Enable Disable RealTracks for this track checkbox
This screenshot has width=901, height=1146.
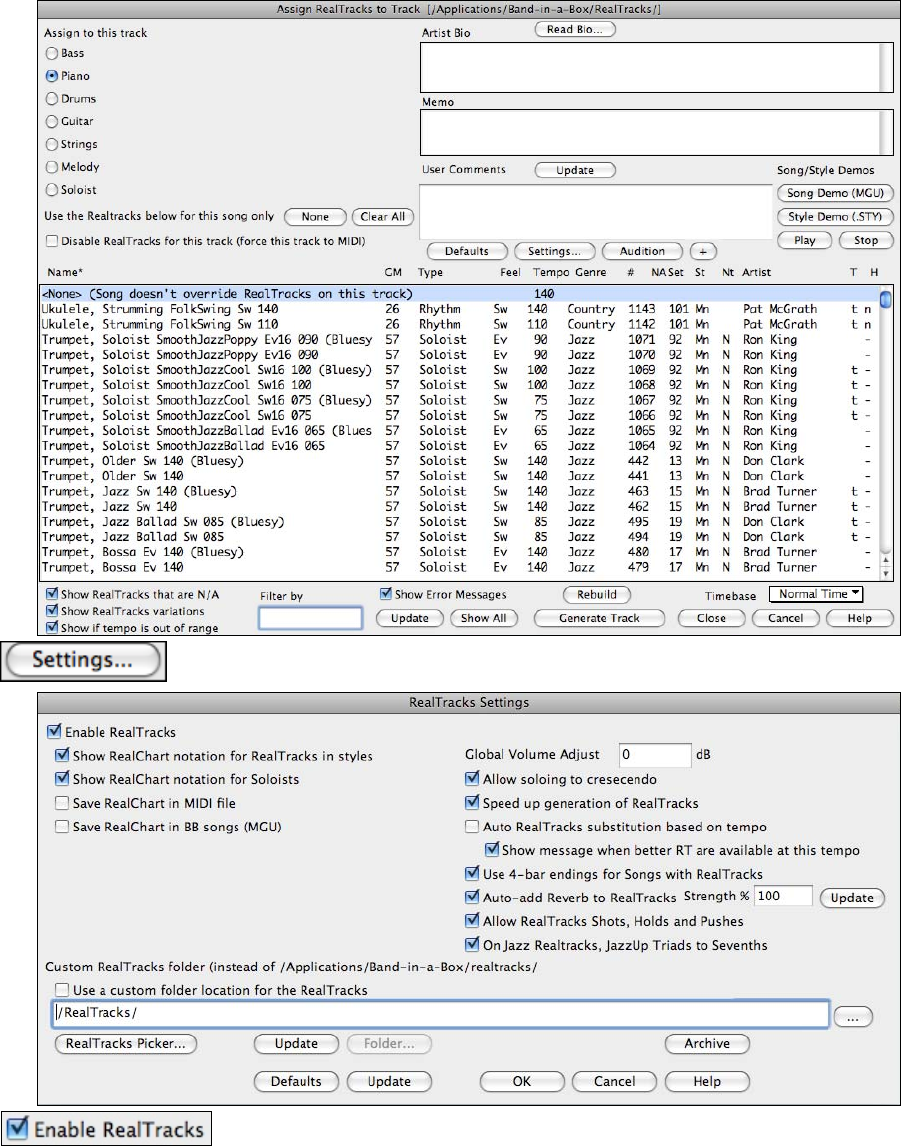point(52,241)
